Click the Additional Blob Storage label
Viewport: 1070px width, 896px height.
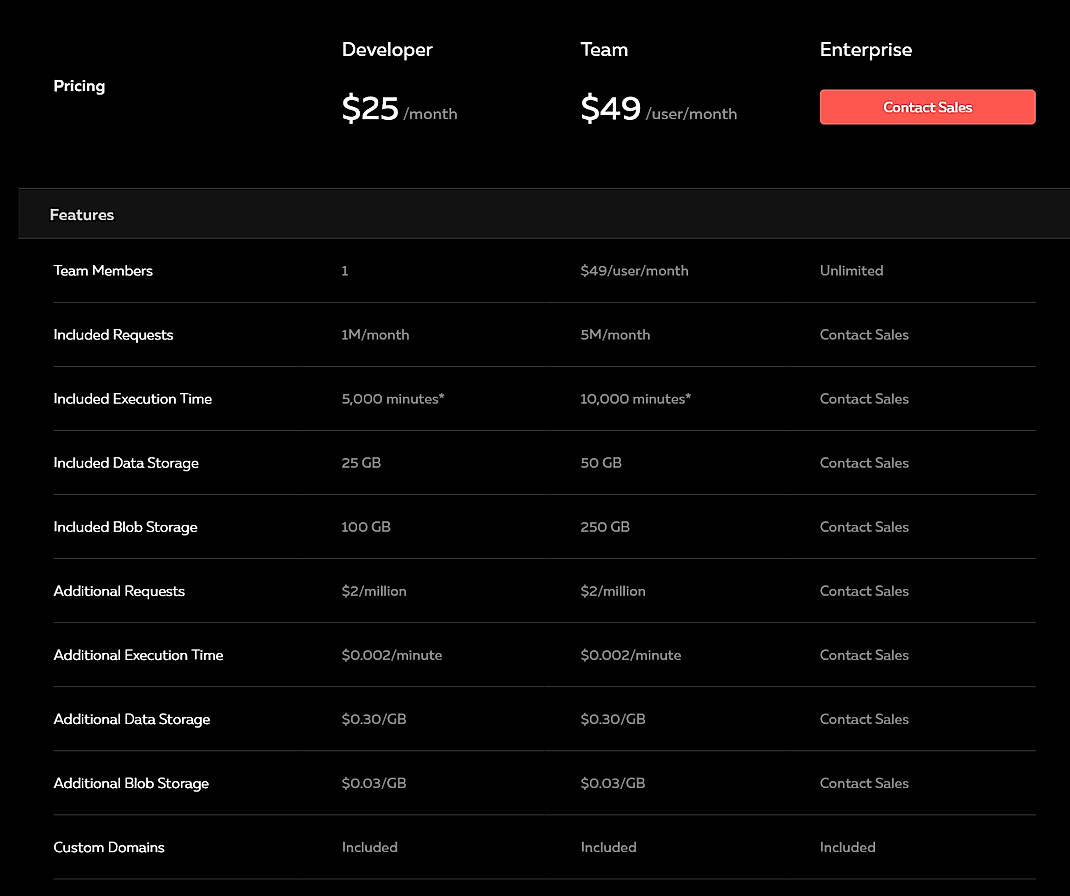tap(131, 784)
